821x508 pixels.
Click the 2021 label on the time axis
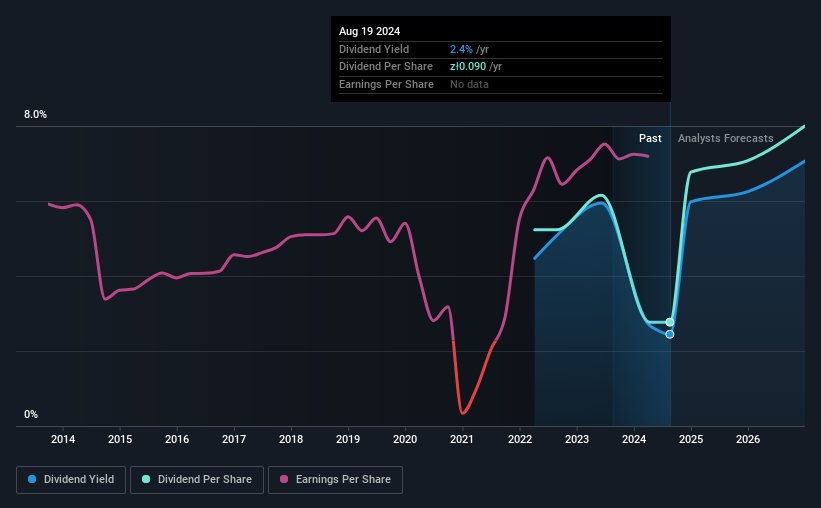click(462, 439)
